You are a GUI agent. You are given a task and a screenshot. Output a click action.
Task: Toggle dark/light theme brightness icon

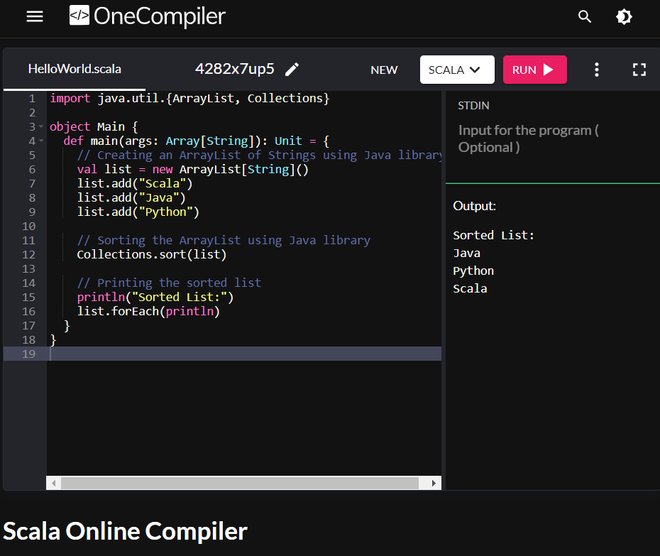pyautogui.click(x=624, y=17)
